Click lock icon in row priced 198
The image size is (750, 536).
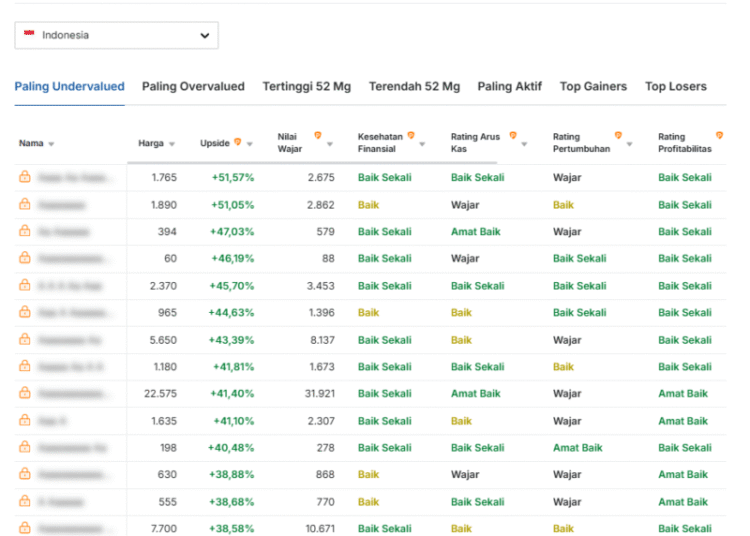(25, 448)
